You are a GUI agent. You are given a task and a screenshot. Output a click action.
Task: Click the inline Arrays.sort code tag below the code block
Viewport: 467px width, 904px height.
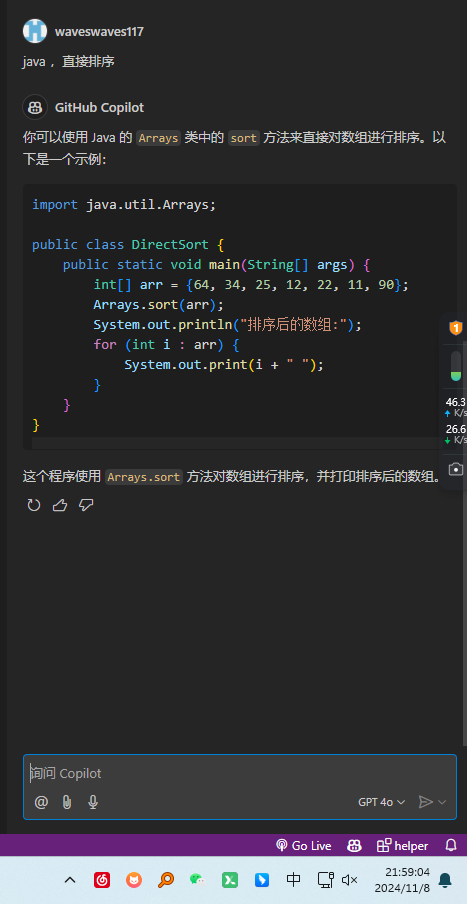point(144,477)
